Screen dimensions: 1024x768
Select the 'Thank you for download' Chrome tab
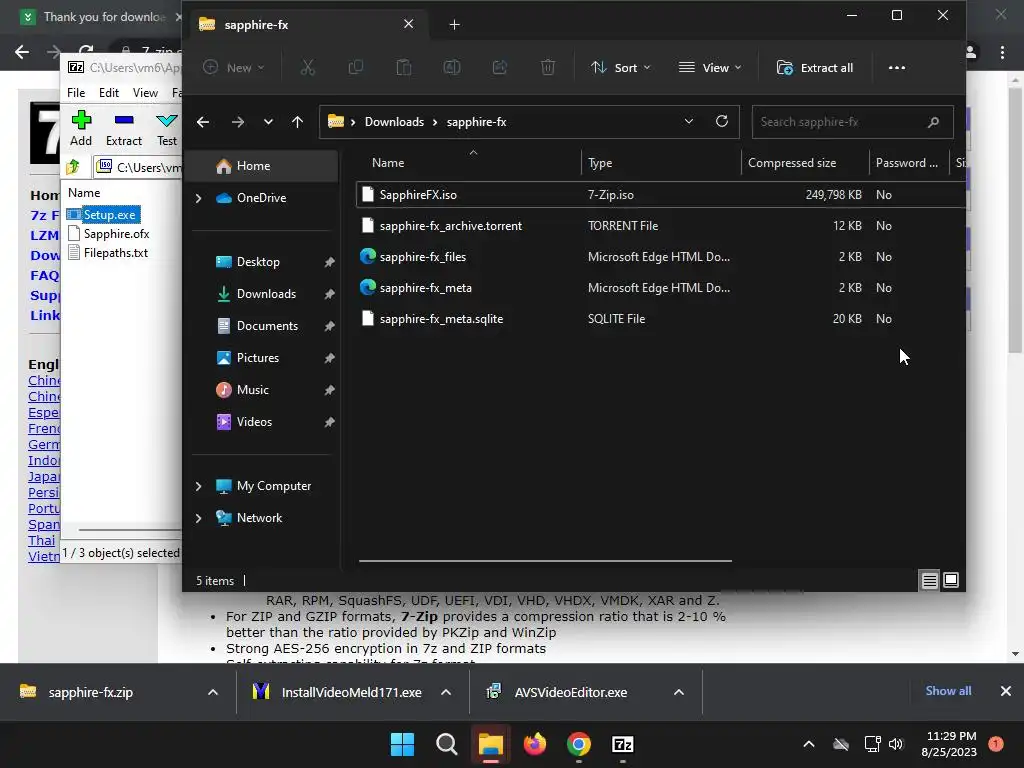[x=98, y=17]
